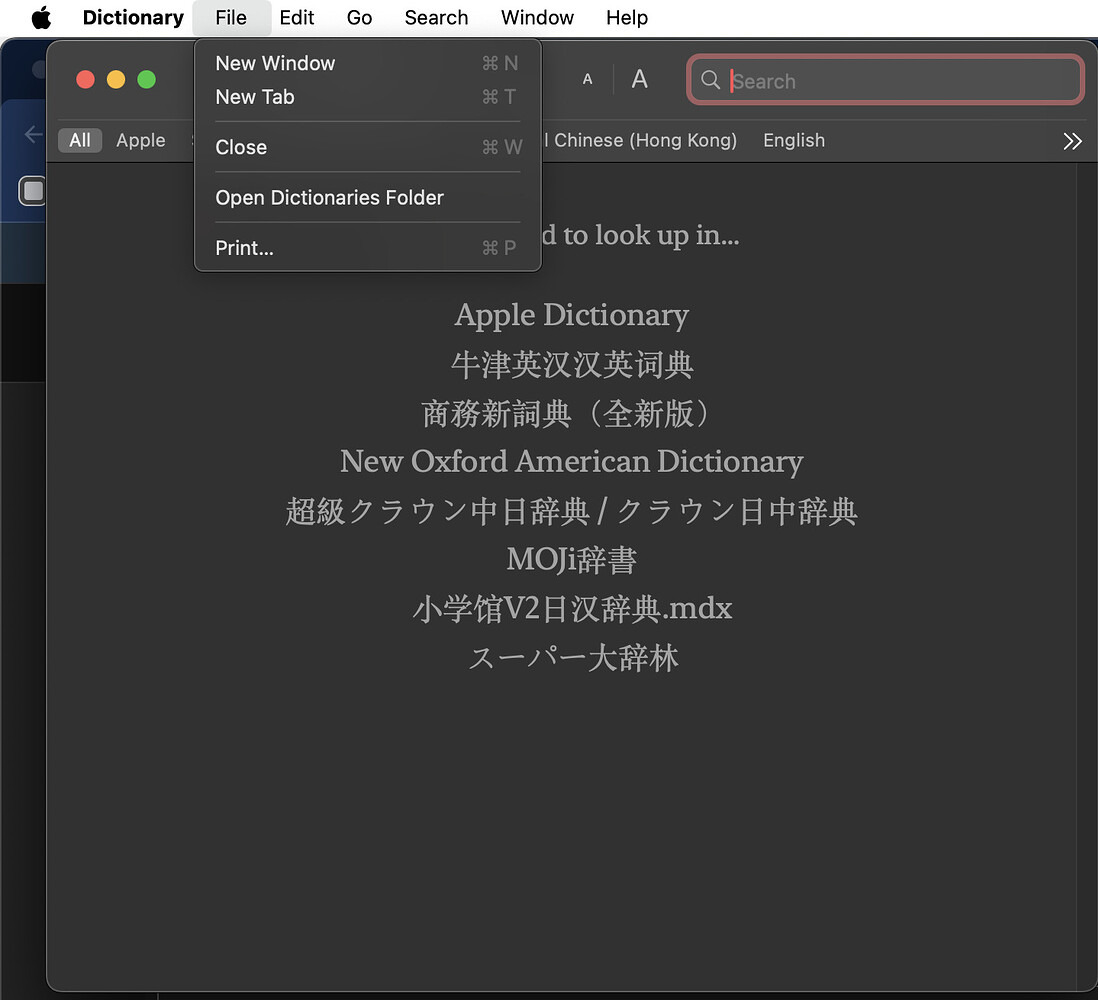
Task: Switch to the English dictionary tab
Action: (794, 141)
